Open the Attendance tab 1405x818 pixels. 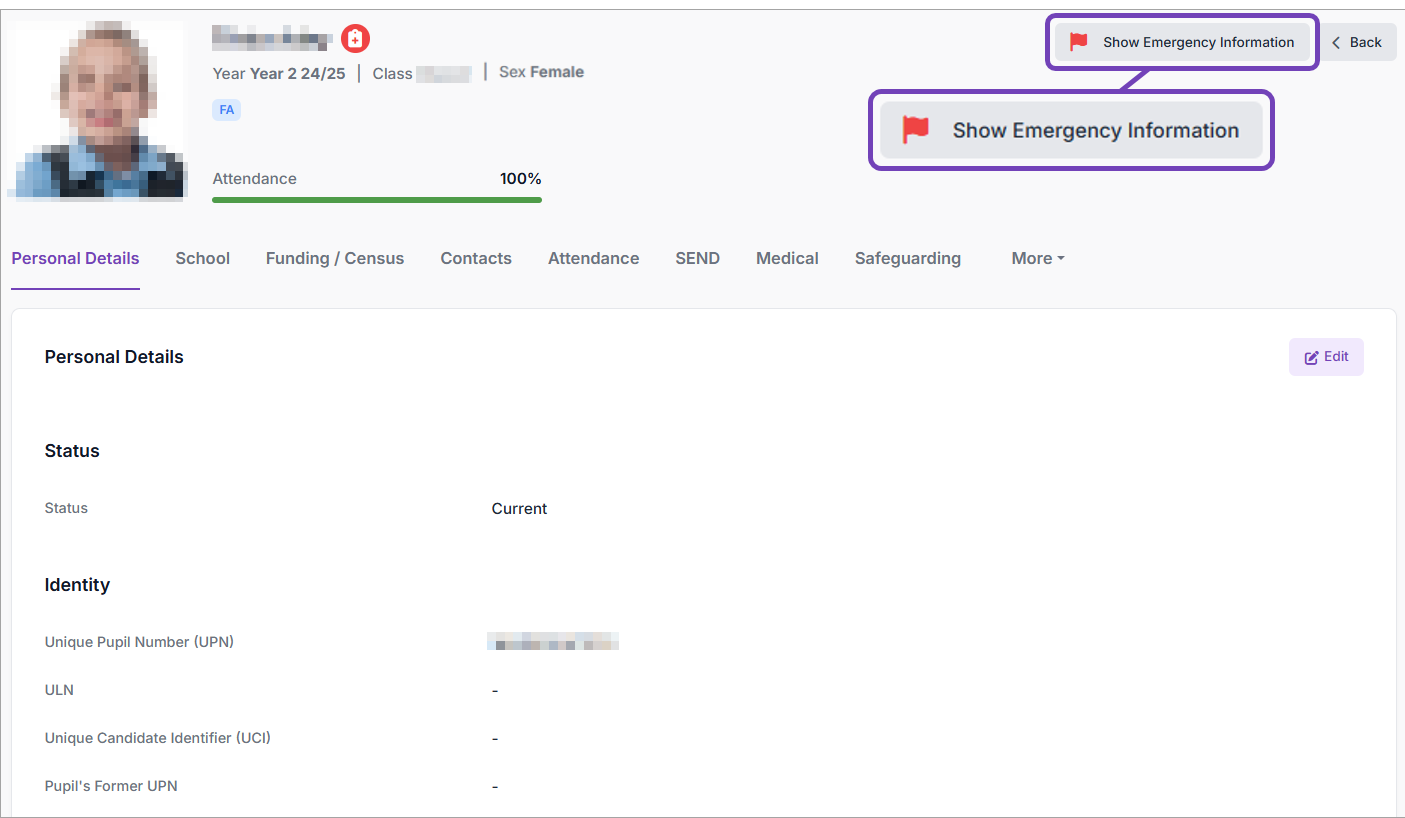593,258
